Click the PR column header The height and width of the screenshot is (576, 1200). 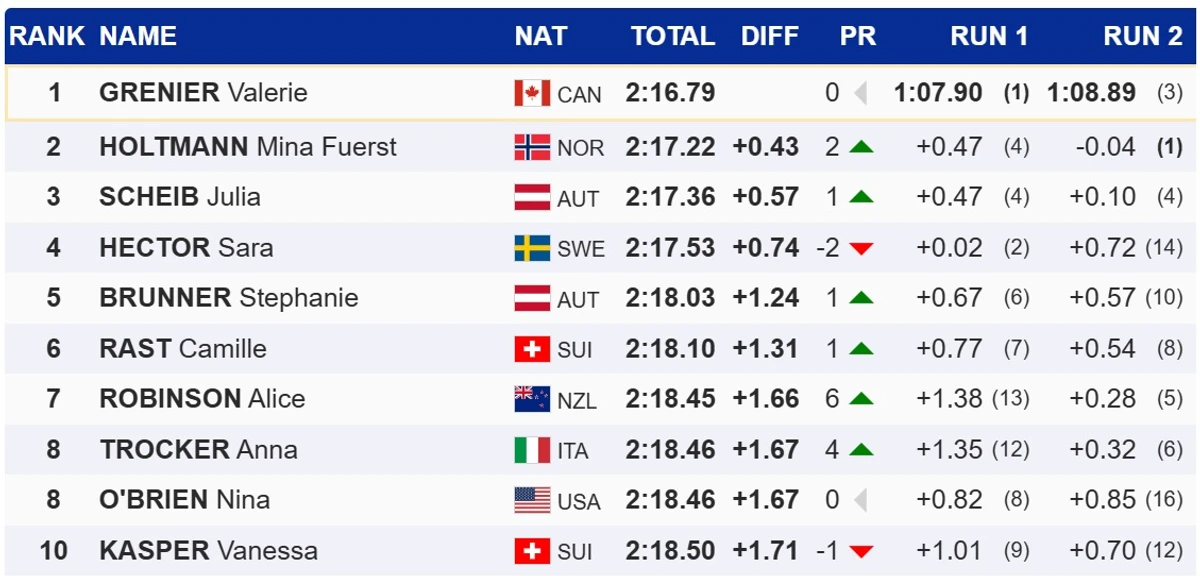point(857,37)
